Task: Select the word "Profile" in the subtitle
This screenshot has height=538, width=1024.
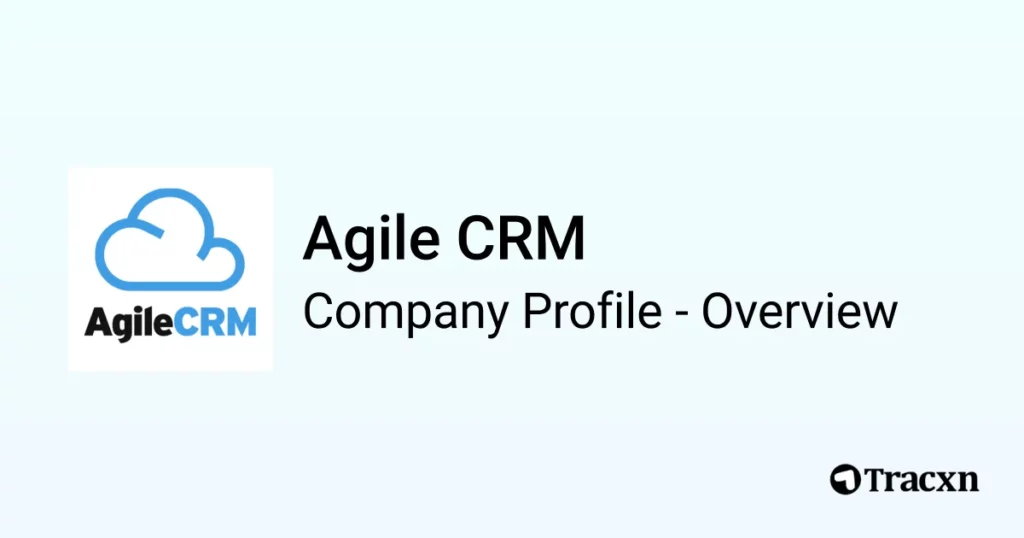Action: pos(592,311)
